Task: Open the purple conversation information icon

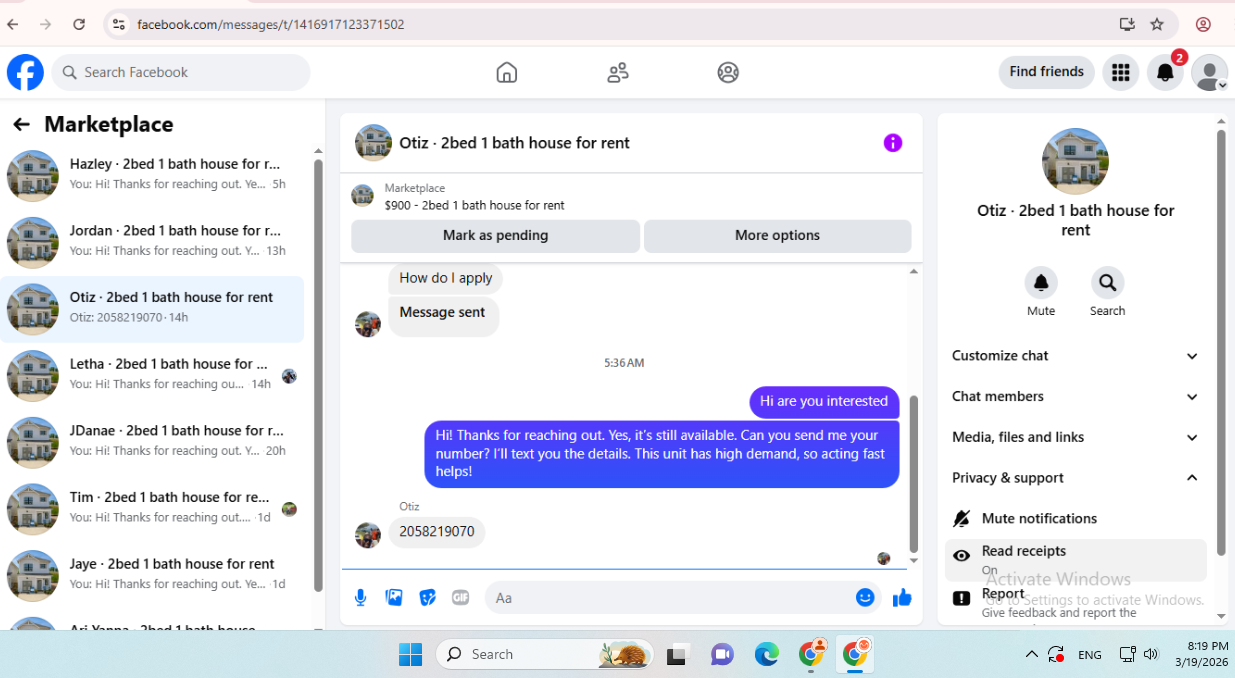Action: [x=893, y=143]
